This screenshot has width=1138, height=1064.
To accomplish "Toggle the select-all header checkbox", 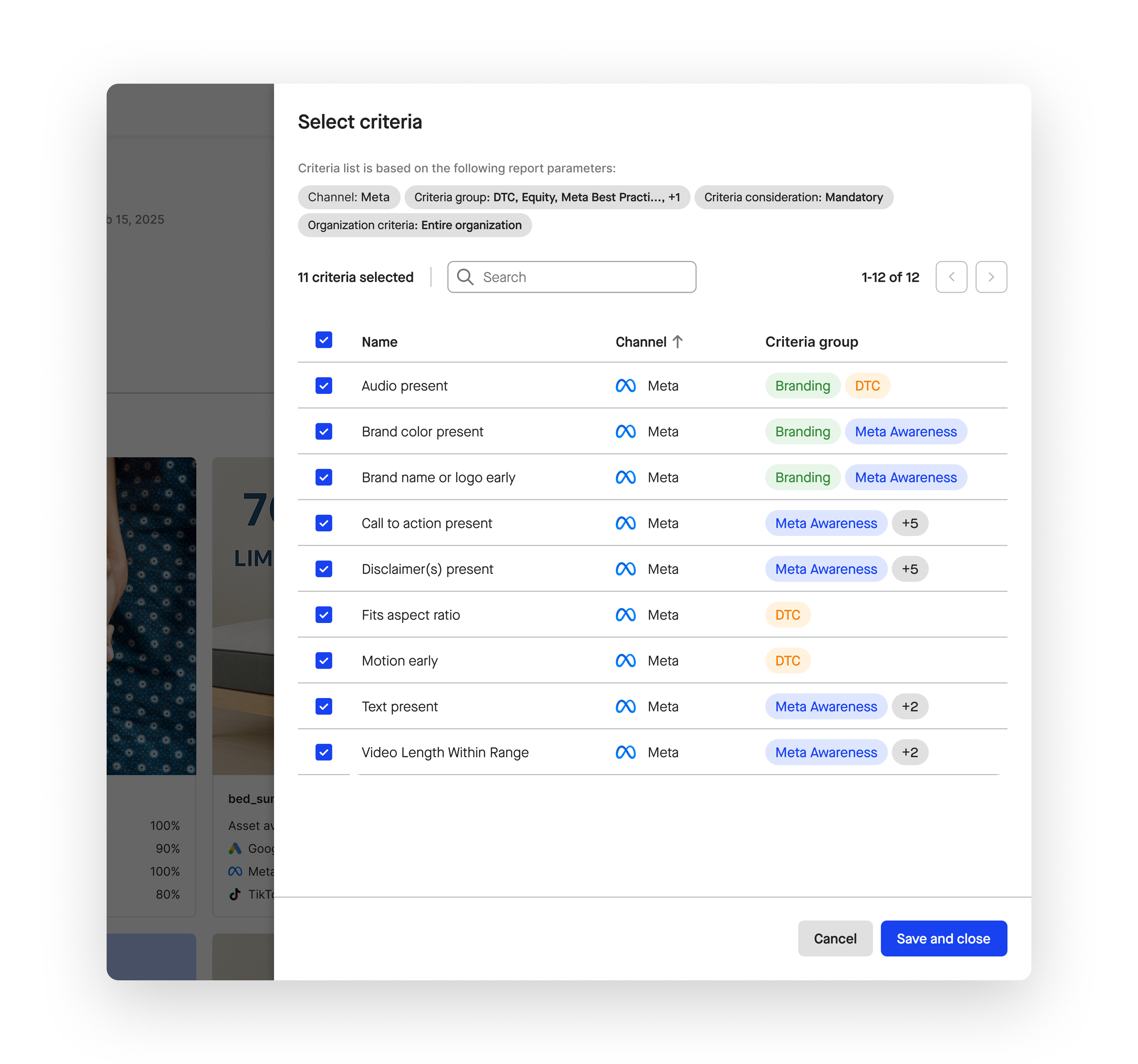I will pyautogui.click(x=324, y=340).
